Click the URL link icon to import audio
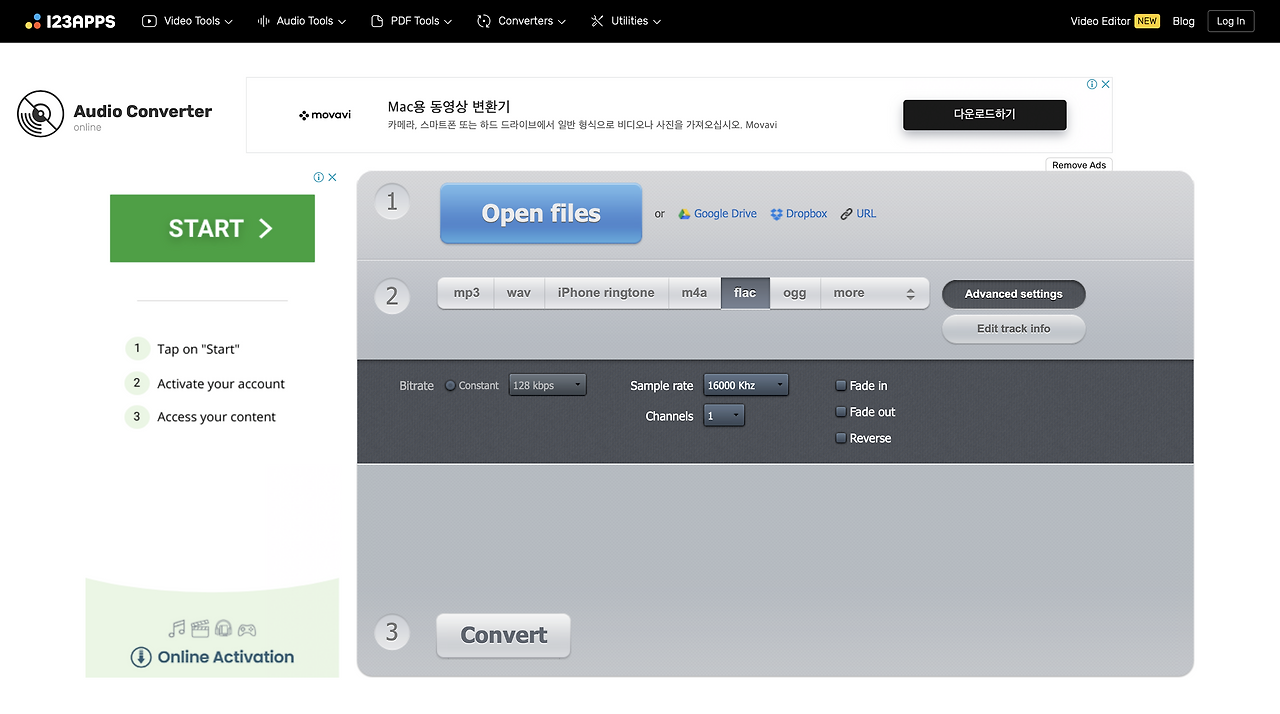Screen dimensions: 1280x714 tap(846, 213)
